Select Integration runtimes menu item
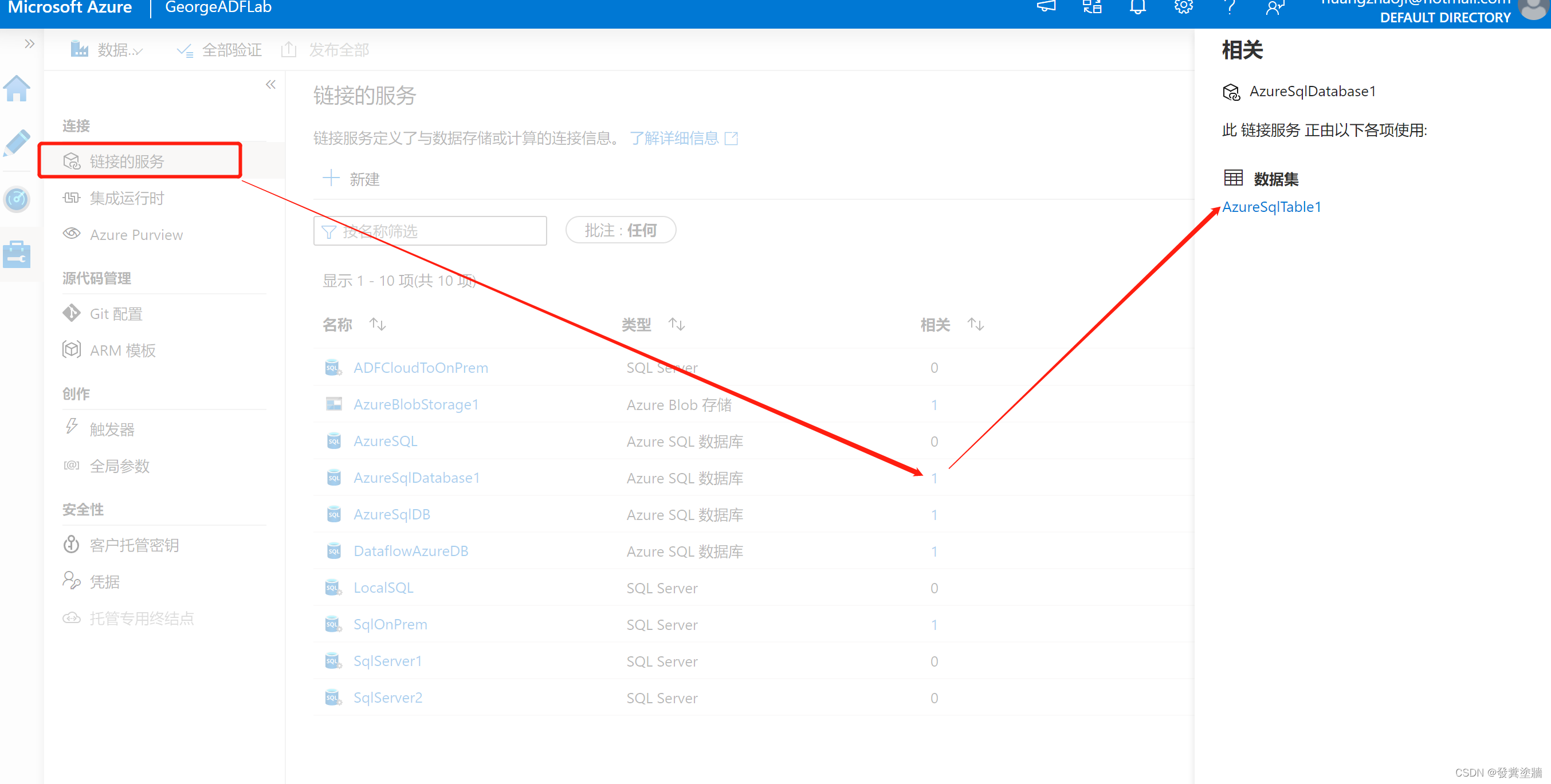Viewport: 1551px width, 784px height. (127, 198)
